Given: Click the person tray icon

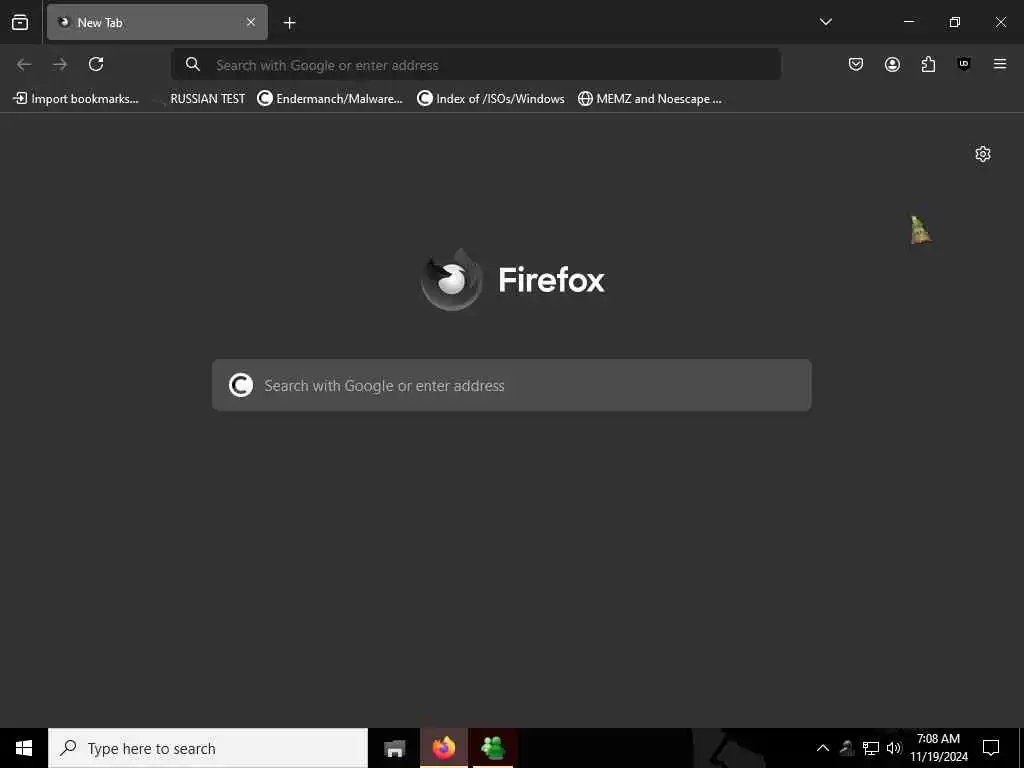Looking at the screenshot, I should click(x=847, y=748).
